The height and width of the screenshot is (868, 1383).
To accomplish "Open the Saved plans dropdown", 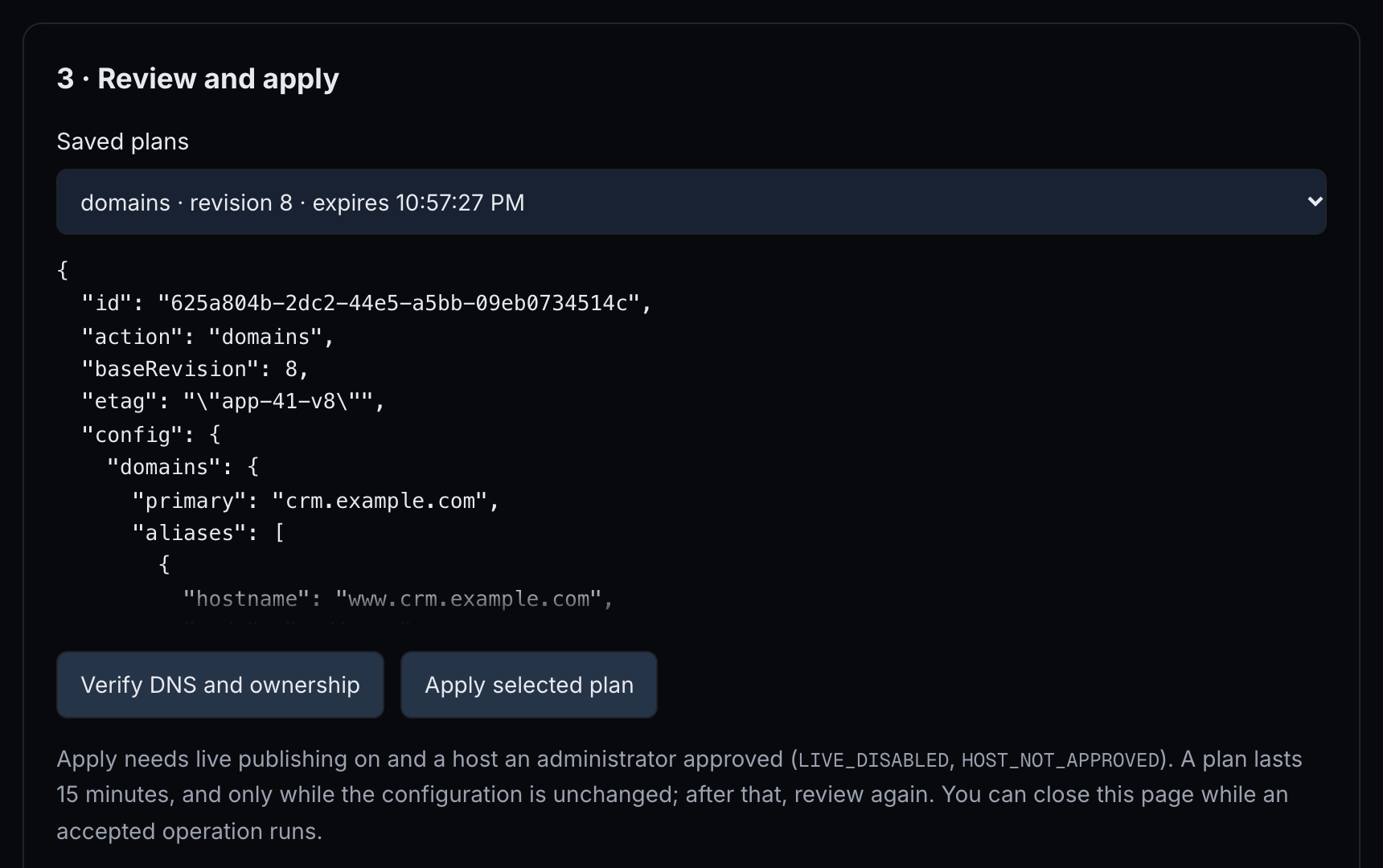I will click(691, 202).
